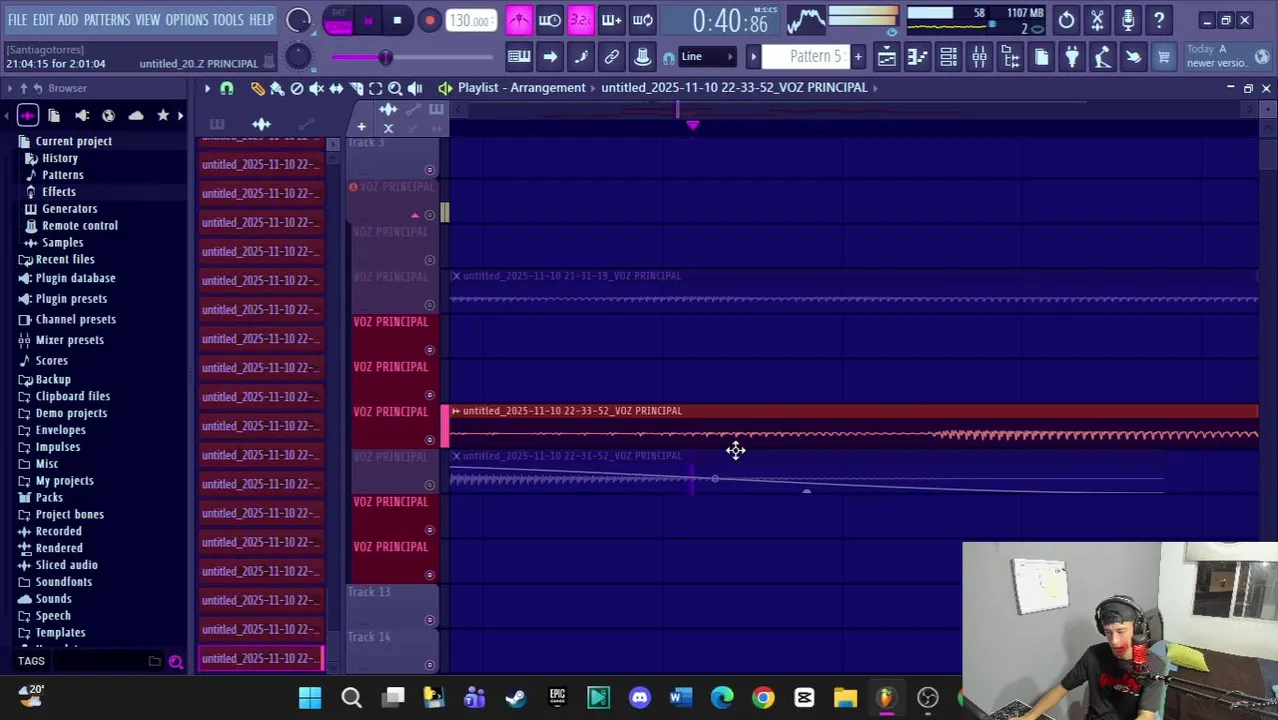Select the untitled_2025-11-10 22-33-52 red audio clip
The image size is (1278, 720).
coord(854,427)
